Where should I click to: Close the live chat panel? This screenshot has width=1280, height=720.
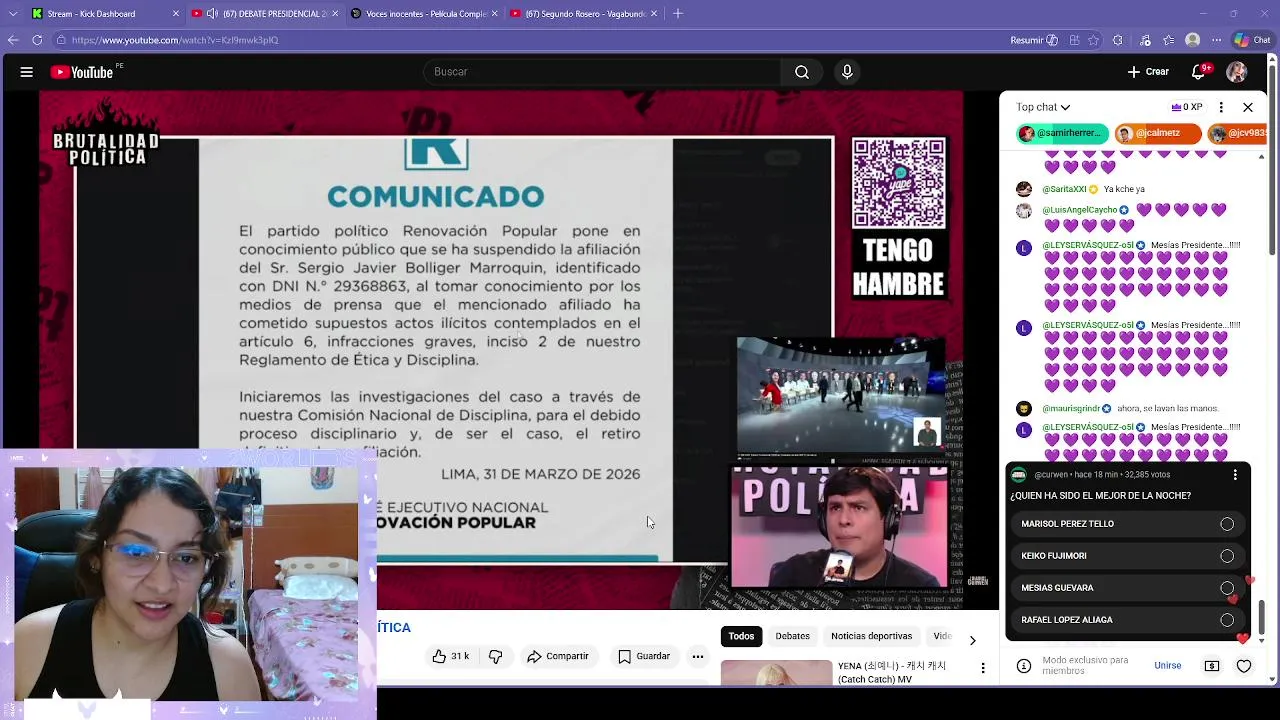pos(1248,107)
